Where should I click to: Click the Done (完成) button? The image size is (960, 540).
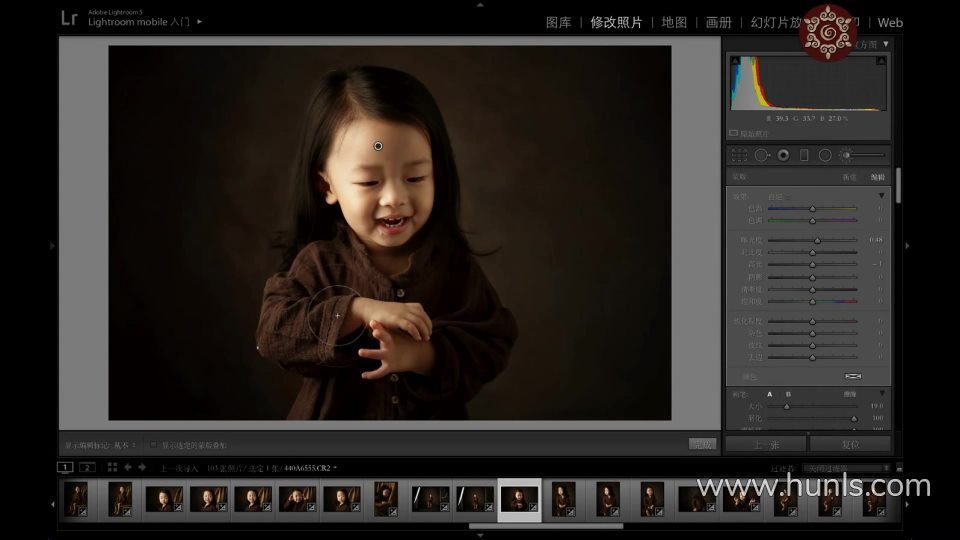702,444
